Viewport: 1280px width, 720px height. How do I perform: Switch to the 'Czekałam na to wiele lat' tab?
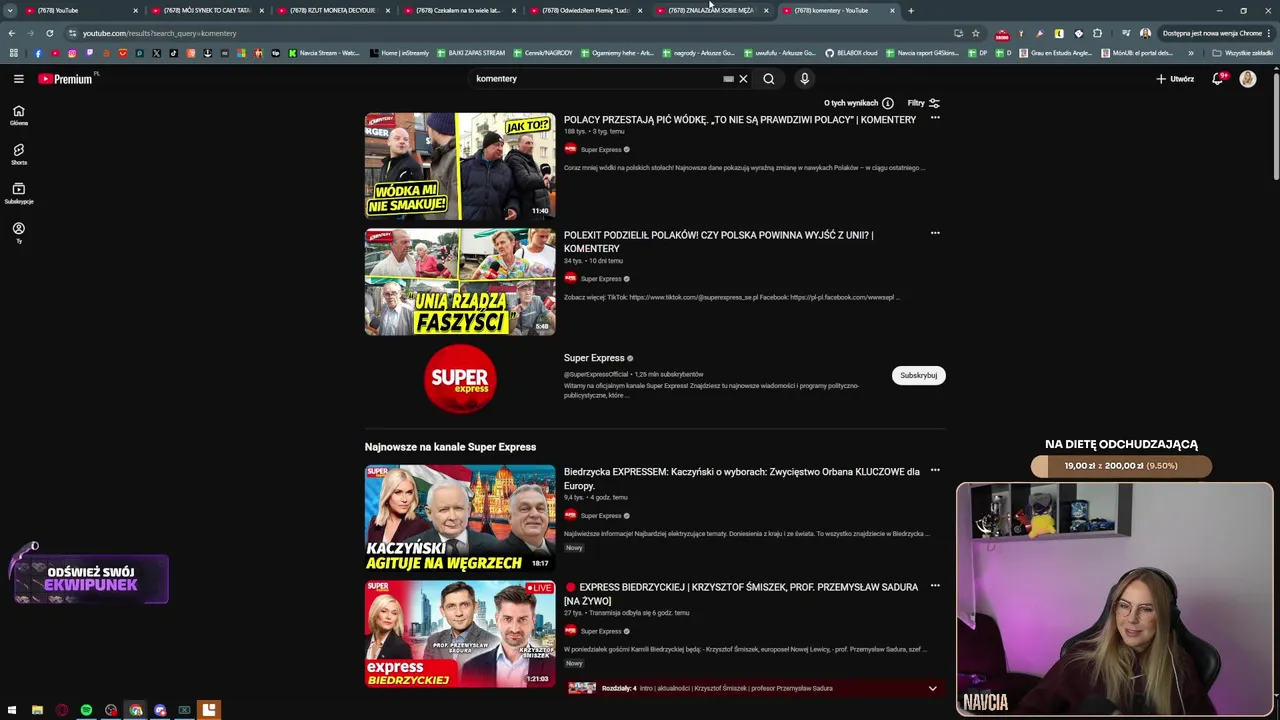coord(458,11)
